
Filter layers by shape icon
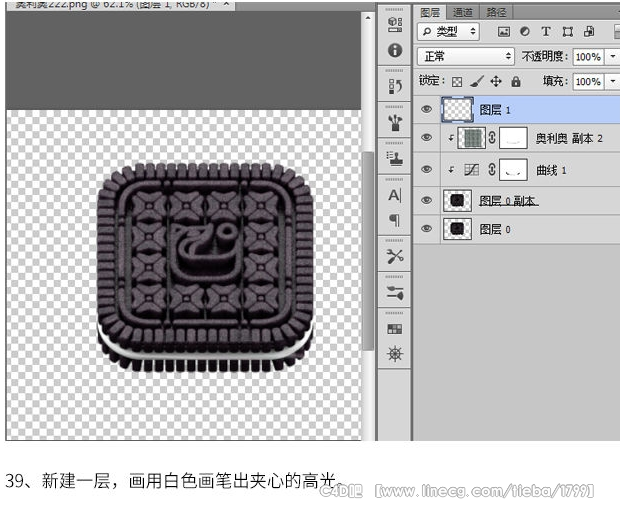pyautogui.click(x=567, y=32)
